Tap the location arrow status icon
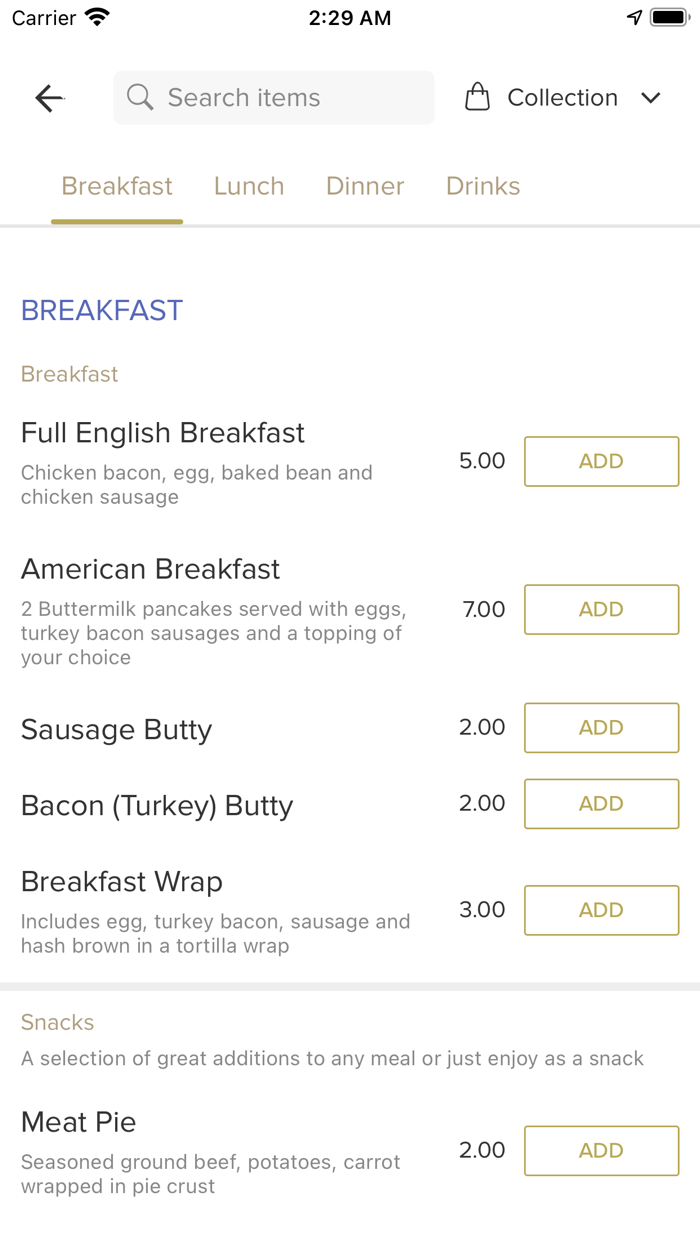Screen dimensions: 700x1244 [x=634, y=18]
